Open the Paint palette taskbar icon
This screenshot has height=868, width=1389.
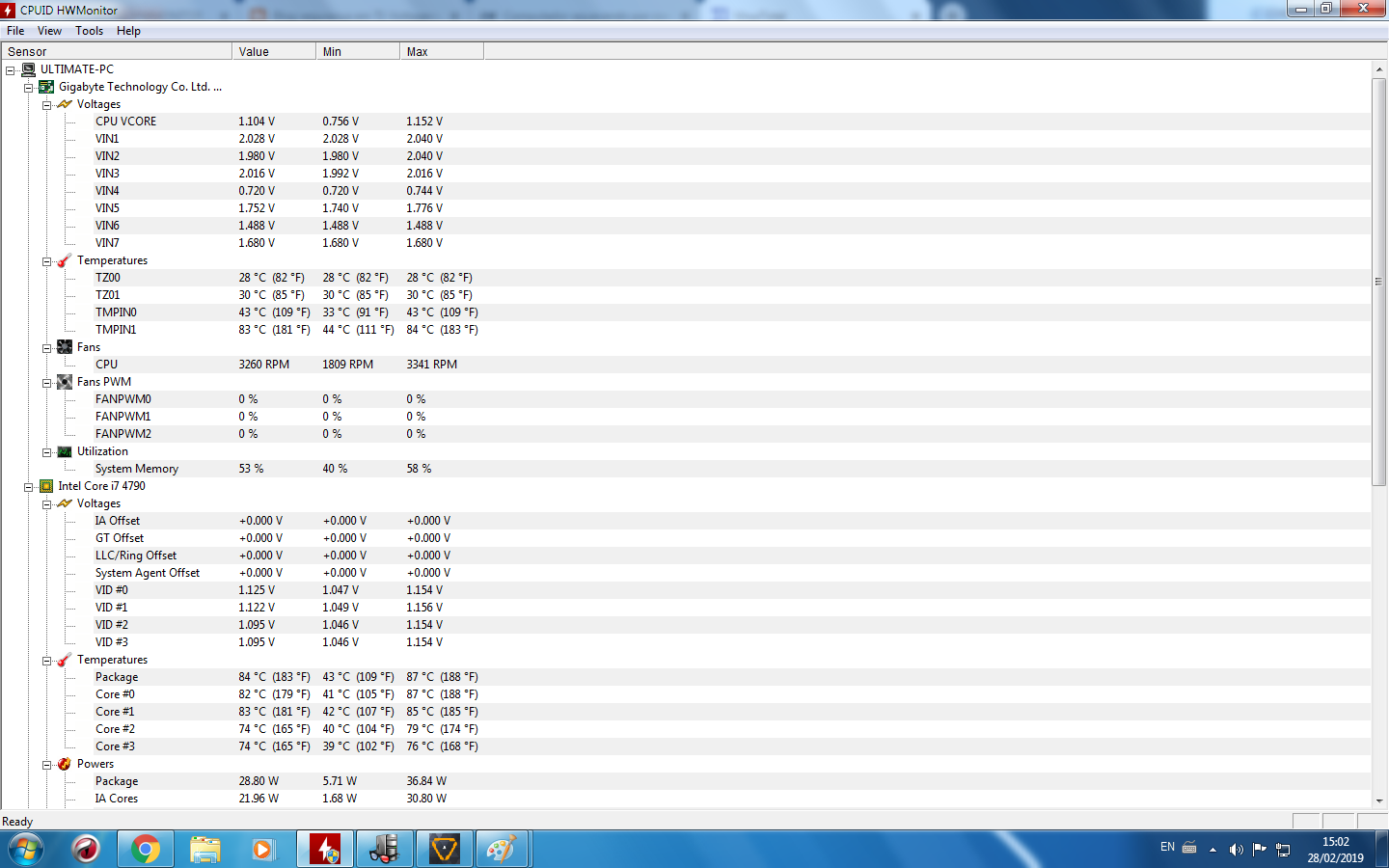click(x=502, y=850)
